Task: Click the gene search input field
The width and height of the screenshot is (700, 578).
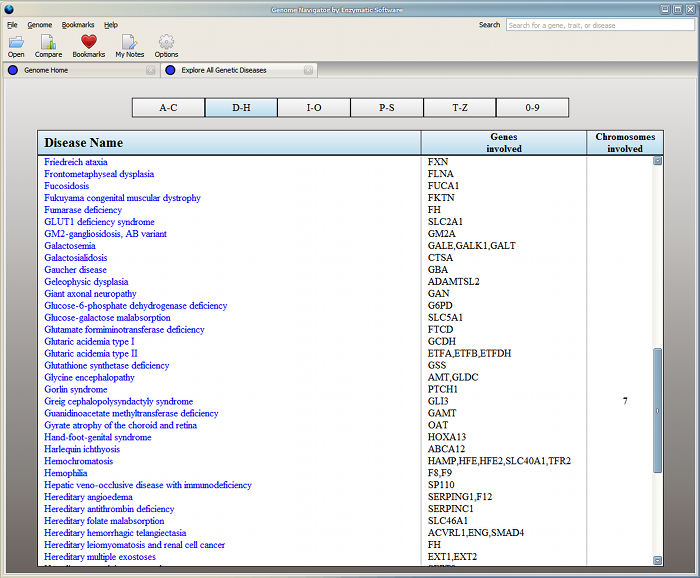Action: pos(600,25)
